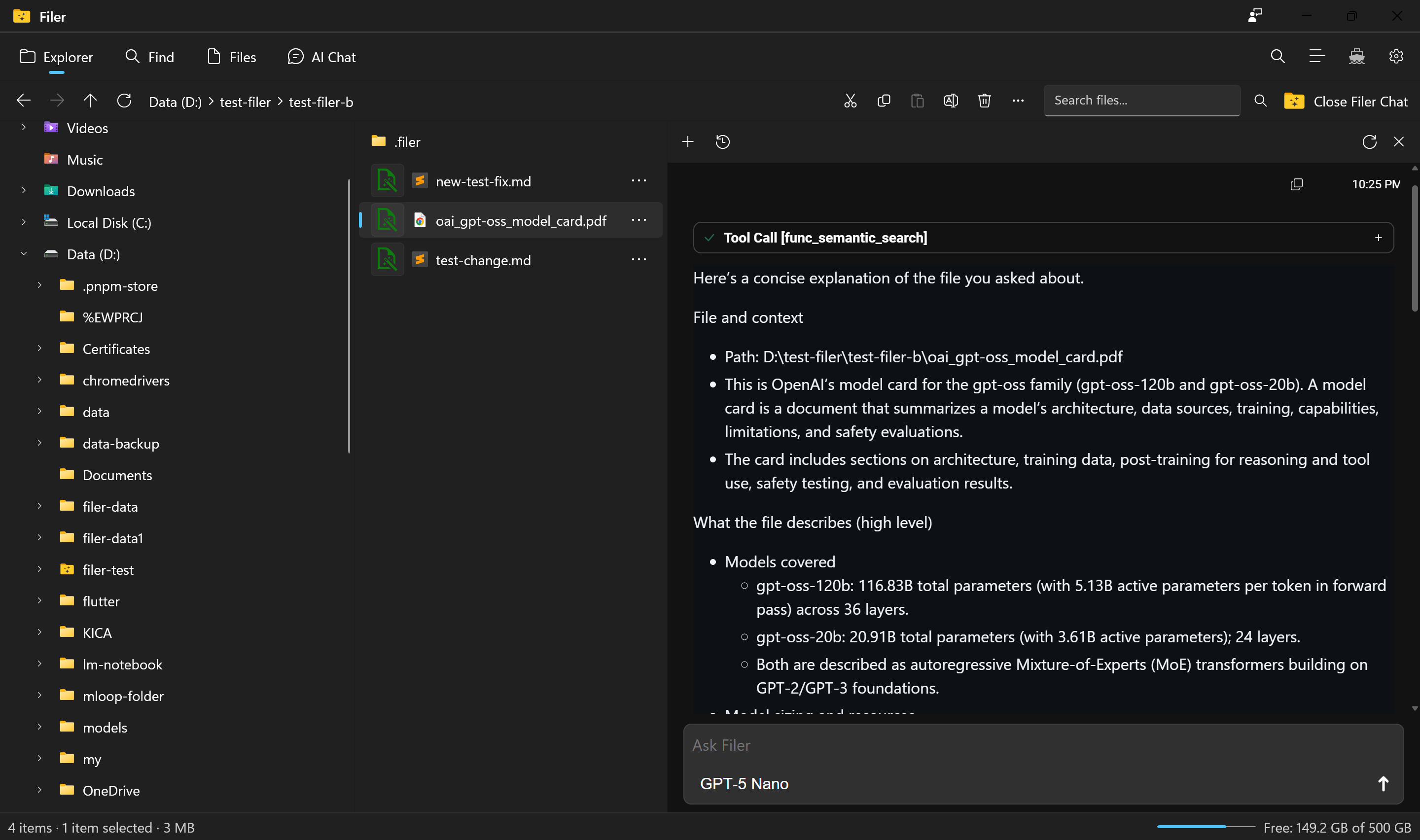
Task: Start a new chat with plus icon
Action: 688,141
